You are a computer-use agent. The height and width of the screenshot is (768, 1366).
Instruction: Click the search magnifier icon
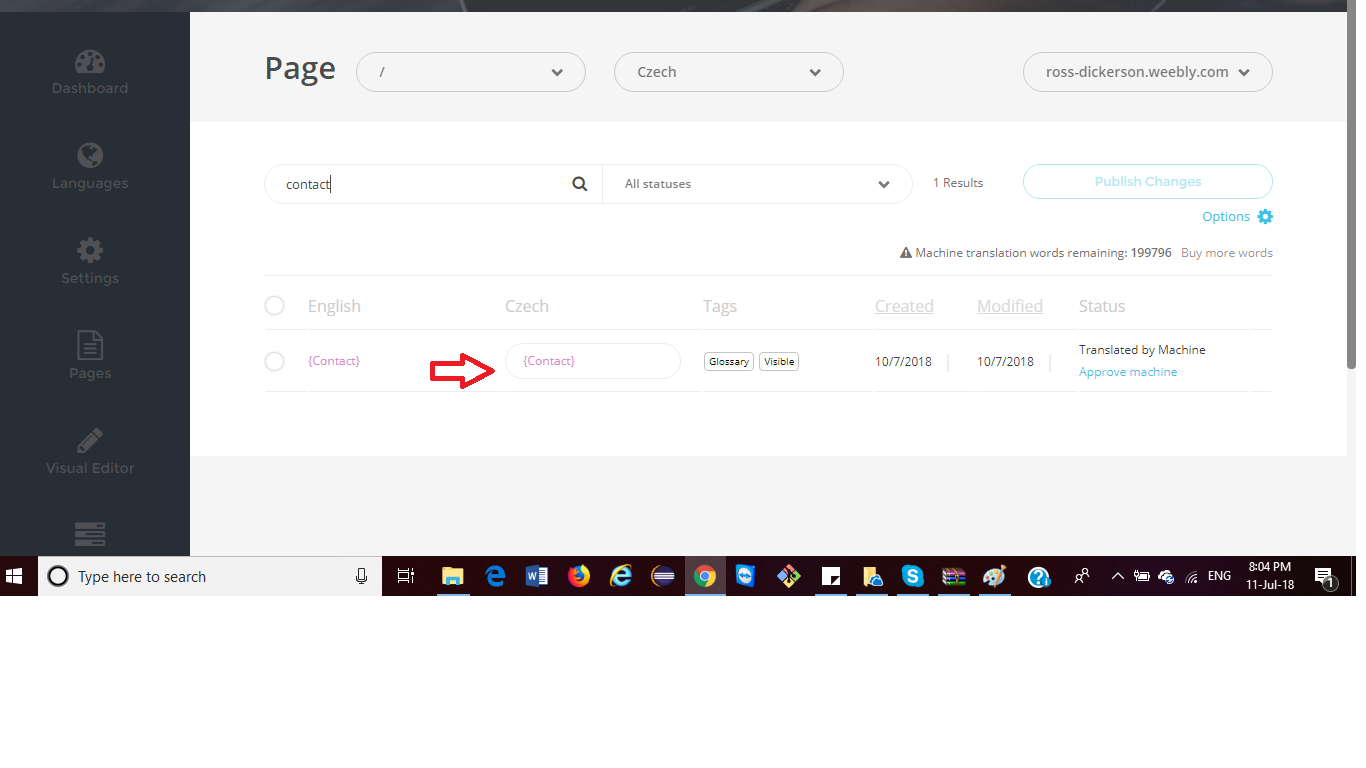(x=579, y=184)
